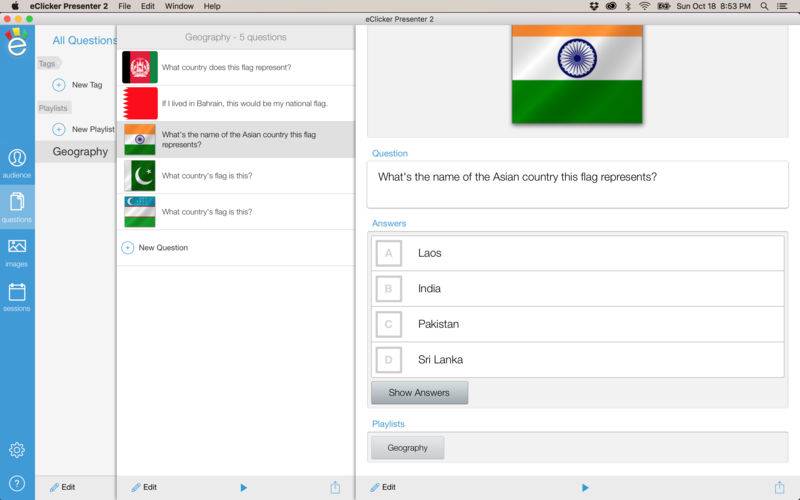Click Edit pencil in question list footer

pyautogui.click(x=144, y=487)
